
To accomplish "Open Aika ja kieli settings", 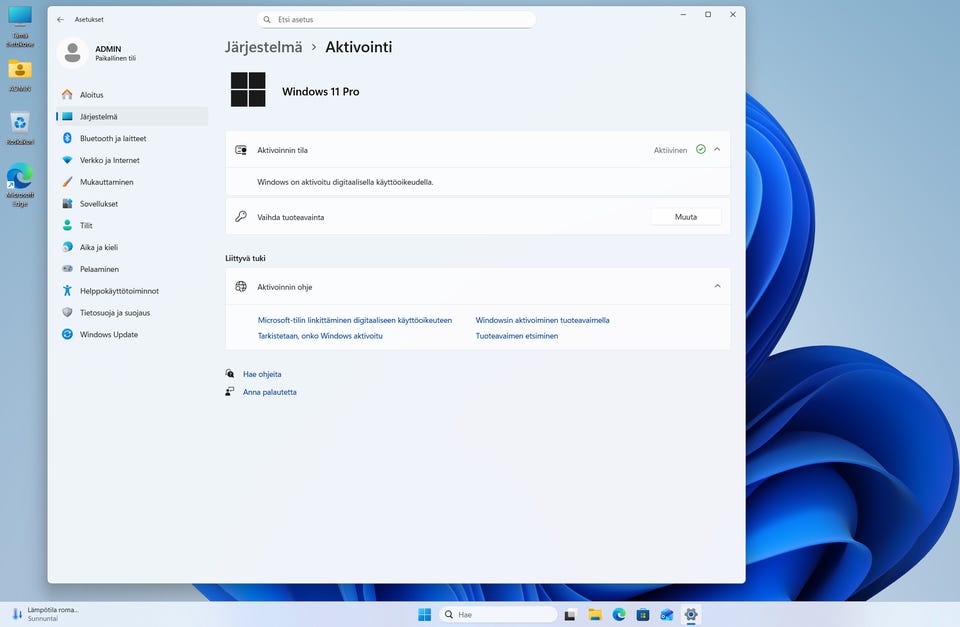I will tap(132, 247).
